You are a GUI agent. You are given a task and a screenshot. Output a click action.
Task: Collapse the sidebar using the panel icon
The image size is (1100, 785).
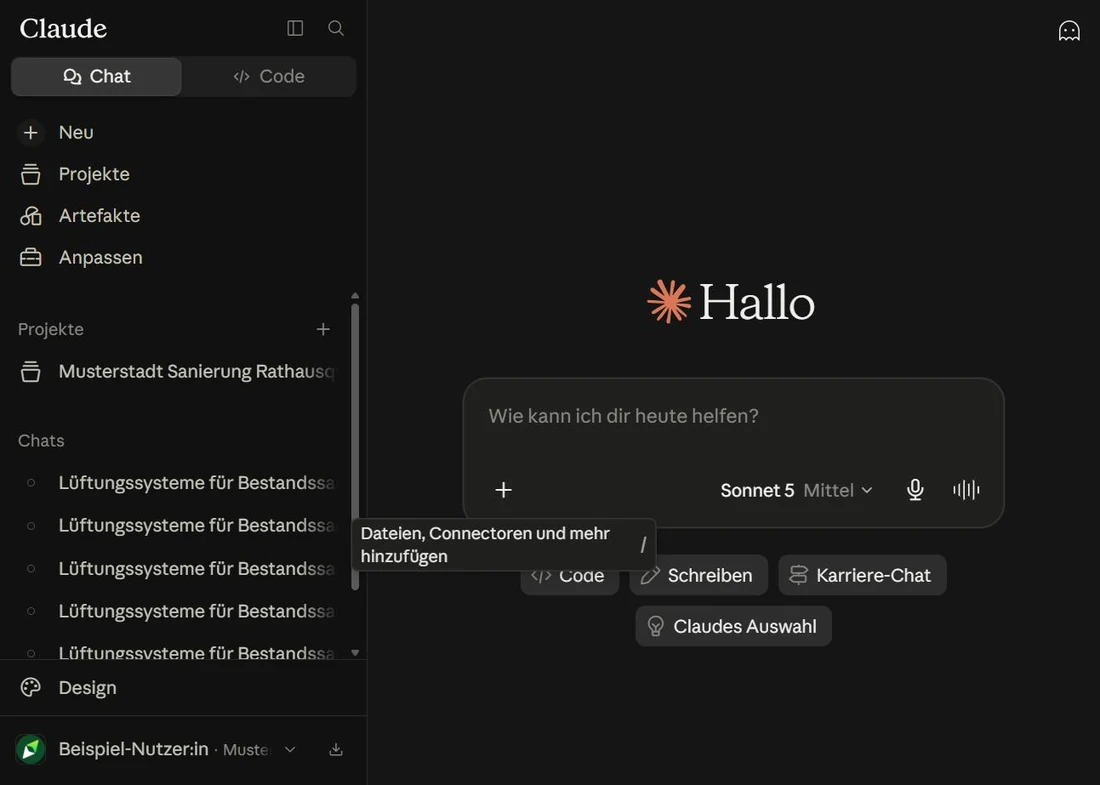point(295,28)
